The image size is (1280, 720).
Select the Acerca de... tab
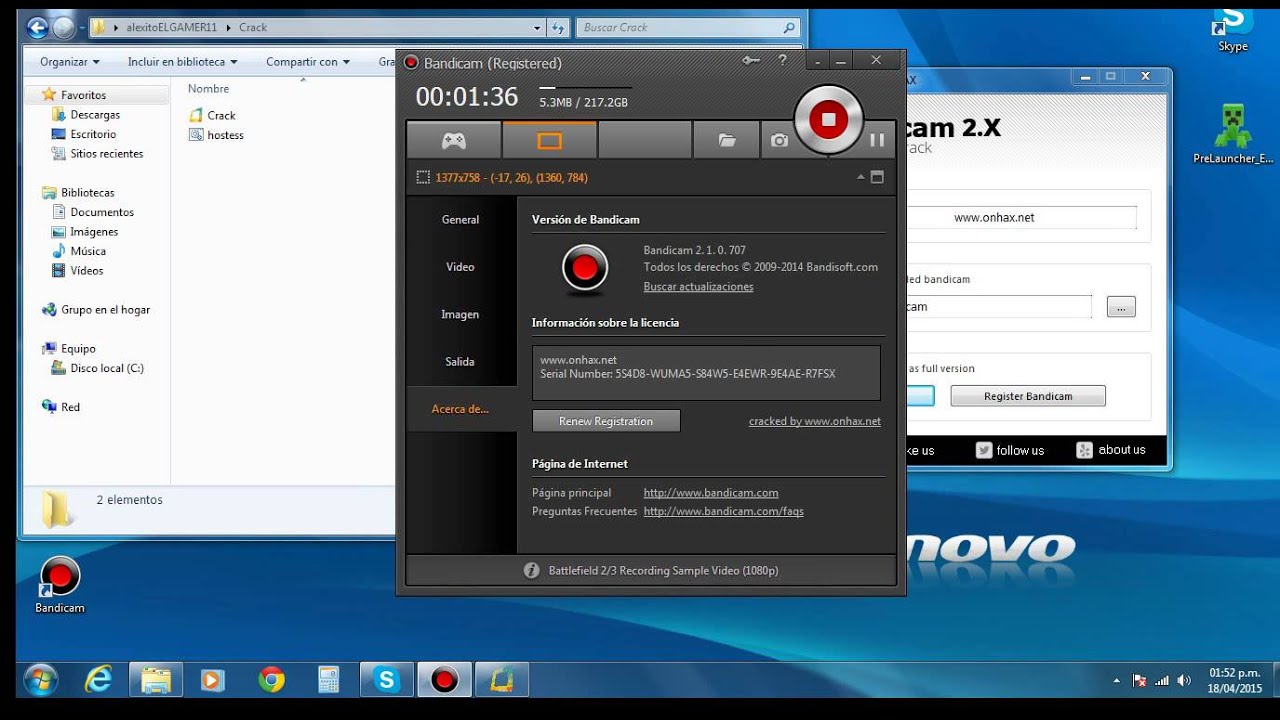(x=461, y=409)
